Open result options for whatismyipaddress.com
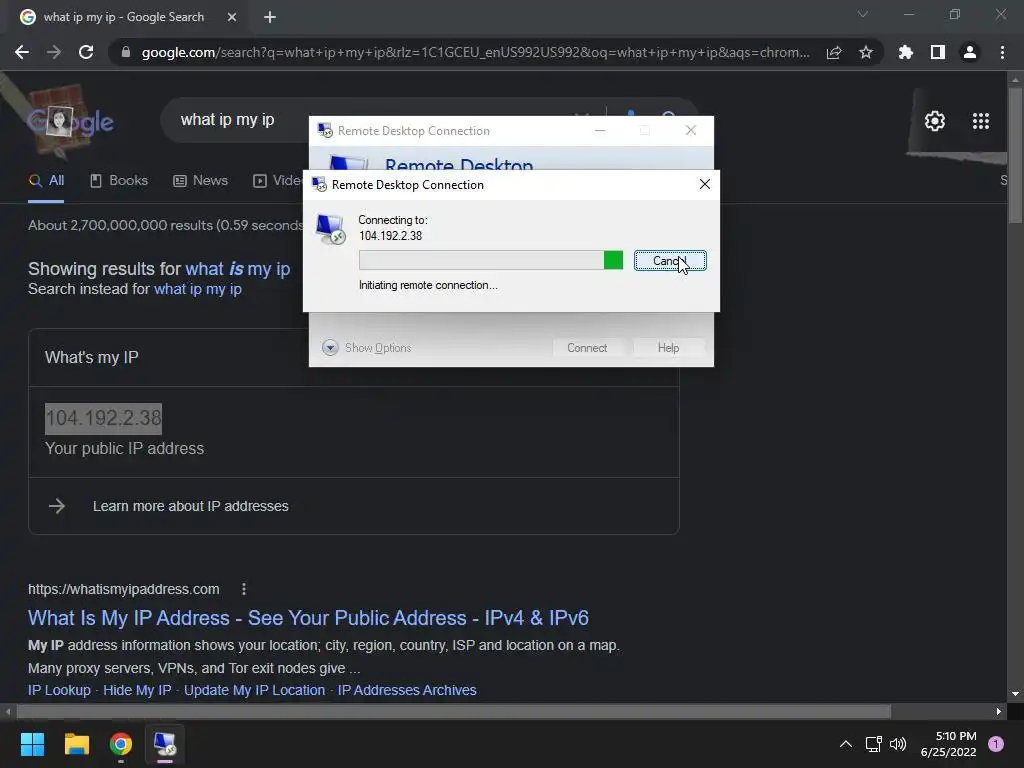Image resolution: width=1024 pixels, height=768 pixels. click(244, 589)
